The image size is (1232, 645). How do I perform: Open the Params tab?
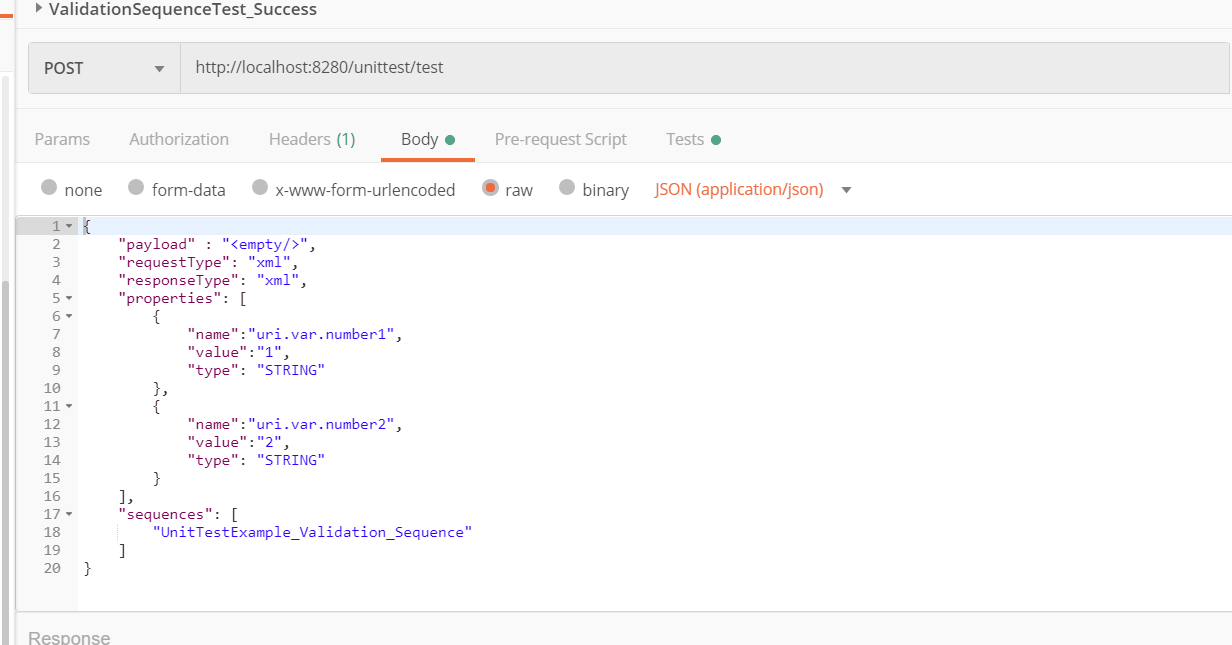(62, 139)
